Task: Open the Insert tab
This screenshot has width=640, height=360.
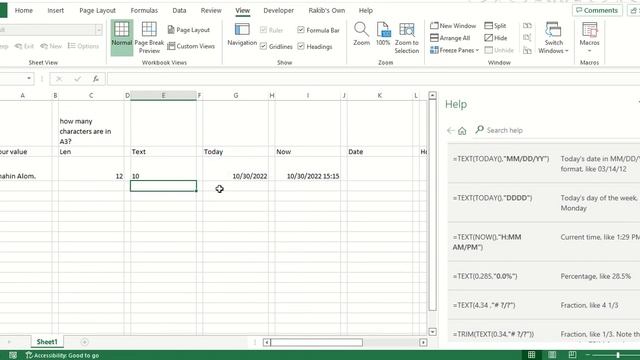Action: coord(56,10)
